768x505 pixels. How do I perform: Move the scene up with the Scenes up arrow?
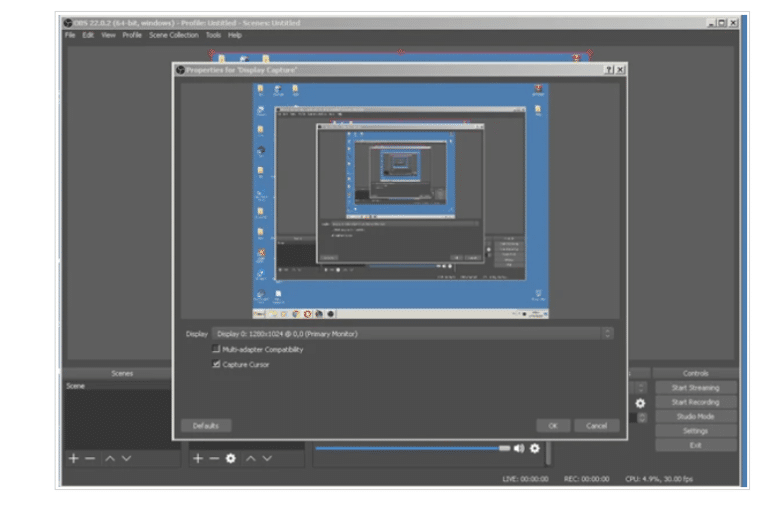pyautogui.click(x=110, y=458)
